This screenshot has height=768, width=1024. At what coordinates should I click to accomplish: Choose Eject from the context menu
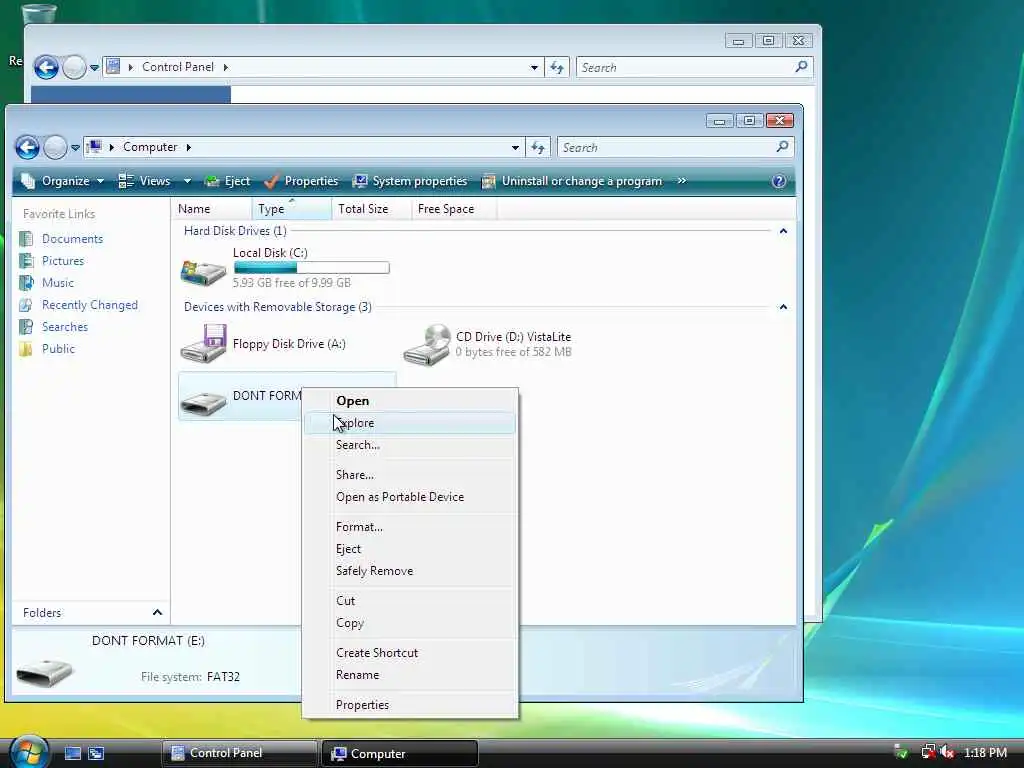pyautogui.click(x=410, y=549)
